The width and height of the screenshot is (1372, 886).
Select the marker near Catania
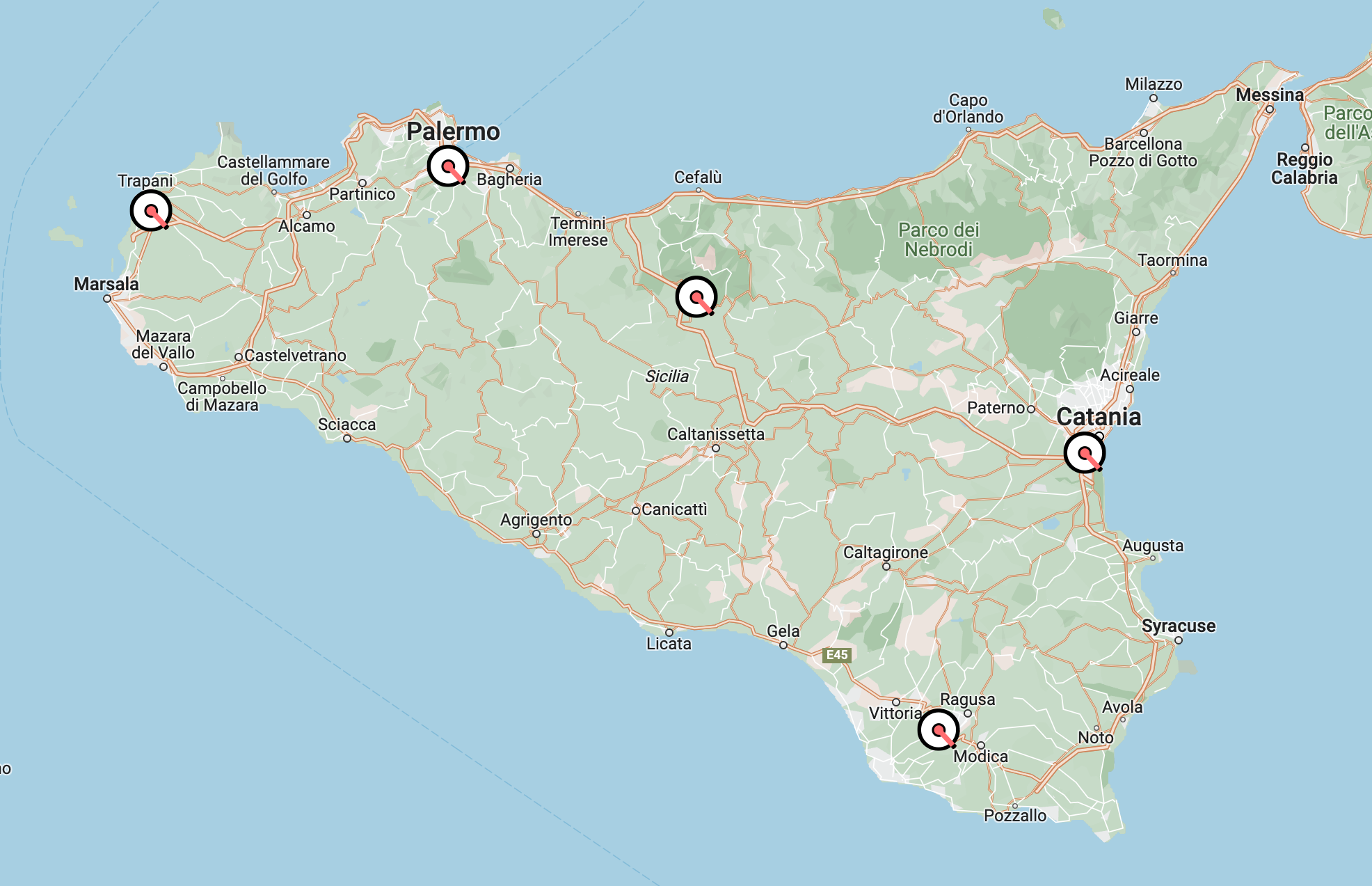click(1084, 453)
